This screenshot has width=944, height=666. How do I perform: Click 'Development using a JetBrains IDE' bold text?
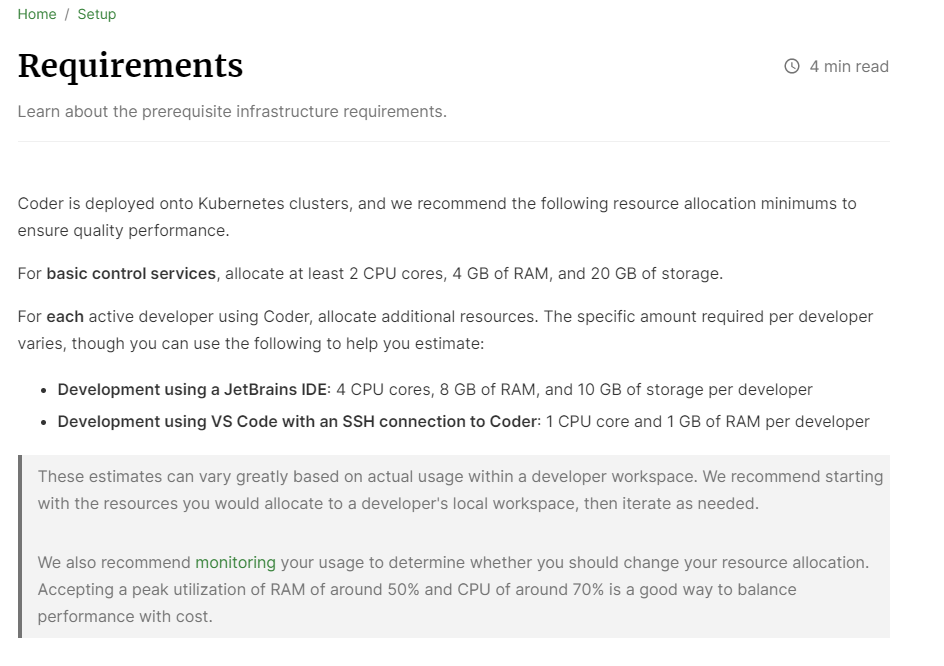[192, 390]
